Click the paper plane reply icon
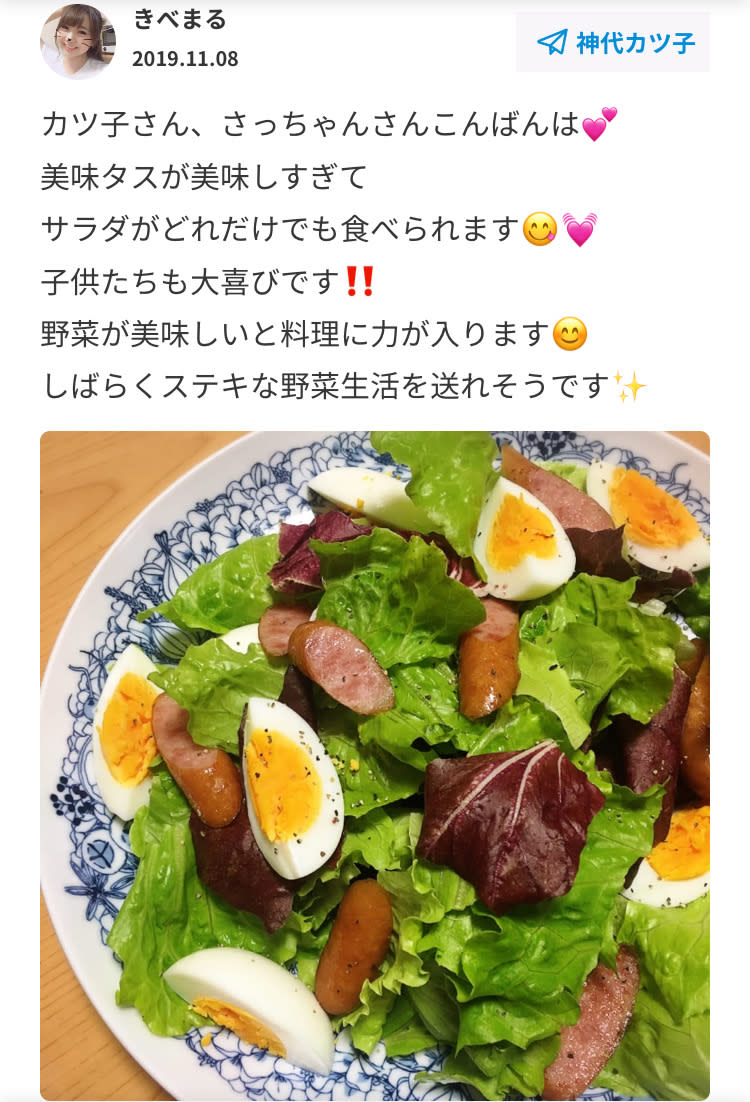The image size is (750, 1102). (552, 42)
